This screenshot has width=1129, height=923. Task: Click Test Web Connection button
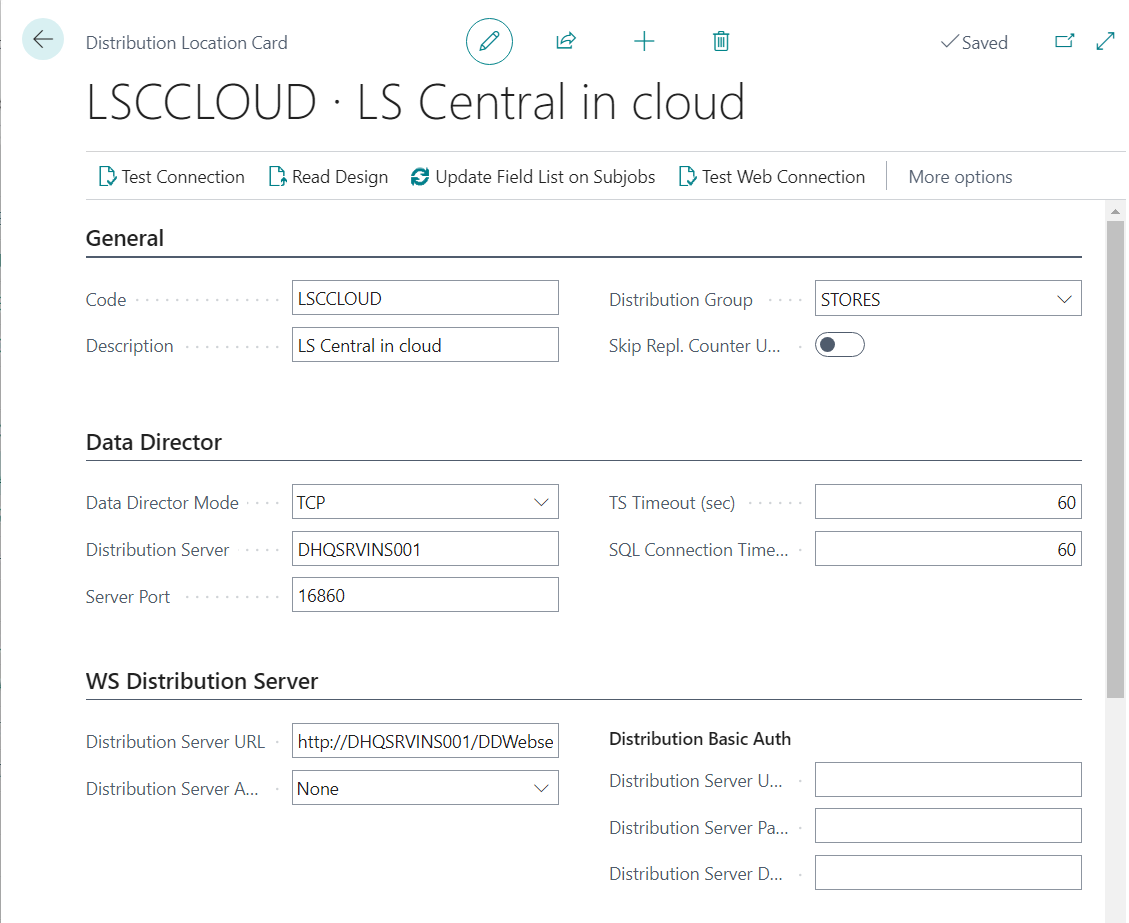coord(771,177)
